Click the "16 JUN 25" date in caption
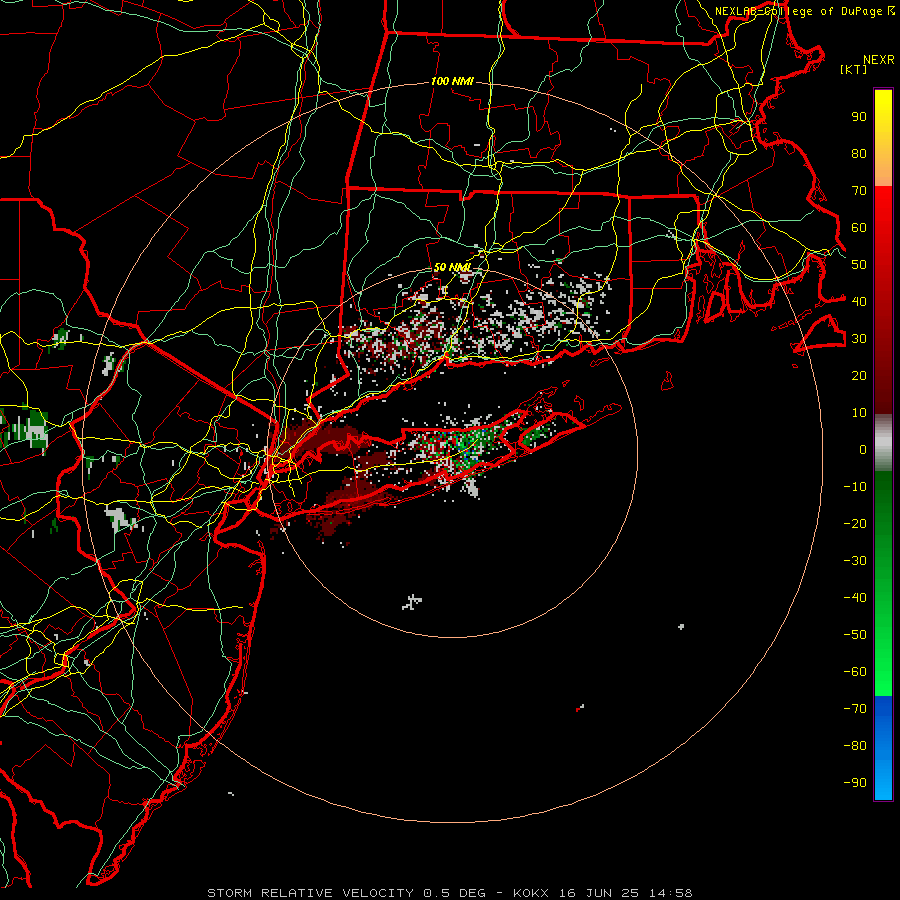Viewport: 900px width, 900px height. 599,893
